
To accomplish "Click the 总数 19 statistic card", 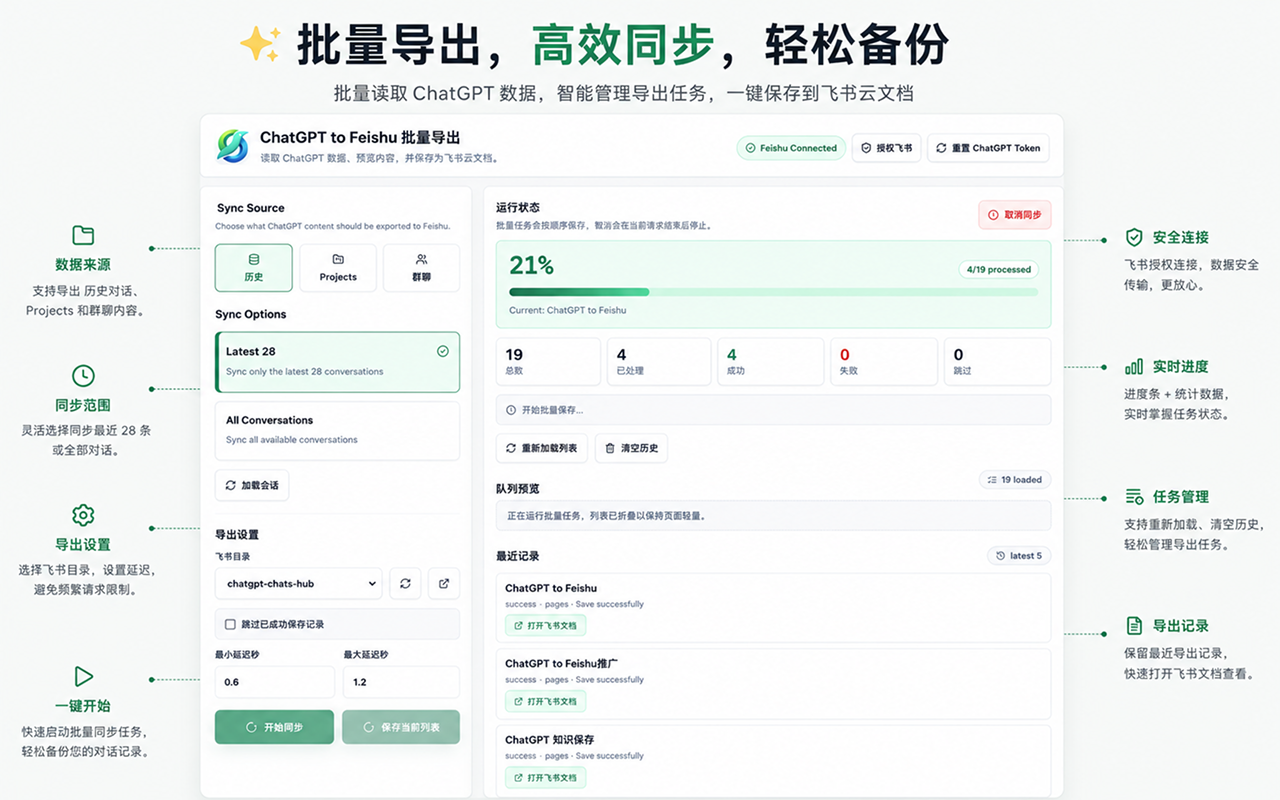I will (x=548, y=362).
